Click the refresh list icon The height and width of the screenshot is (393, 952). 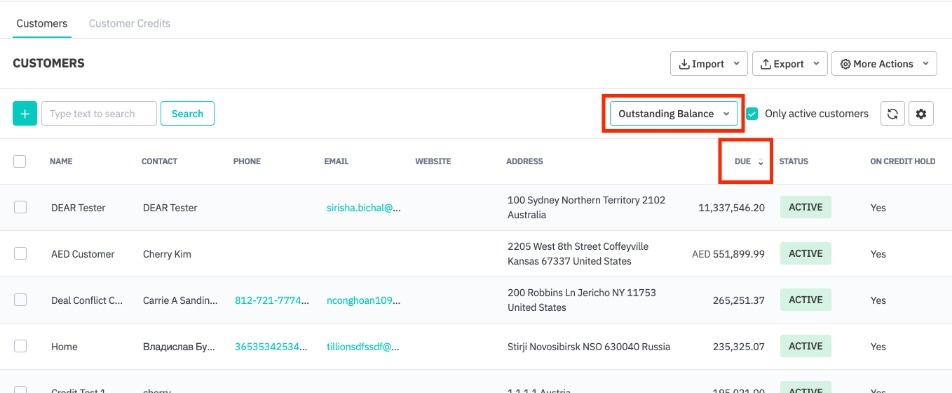892,114
